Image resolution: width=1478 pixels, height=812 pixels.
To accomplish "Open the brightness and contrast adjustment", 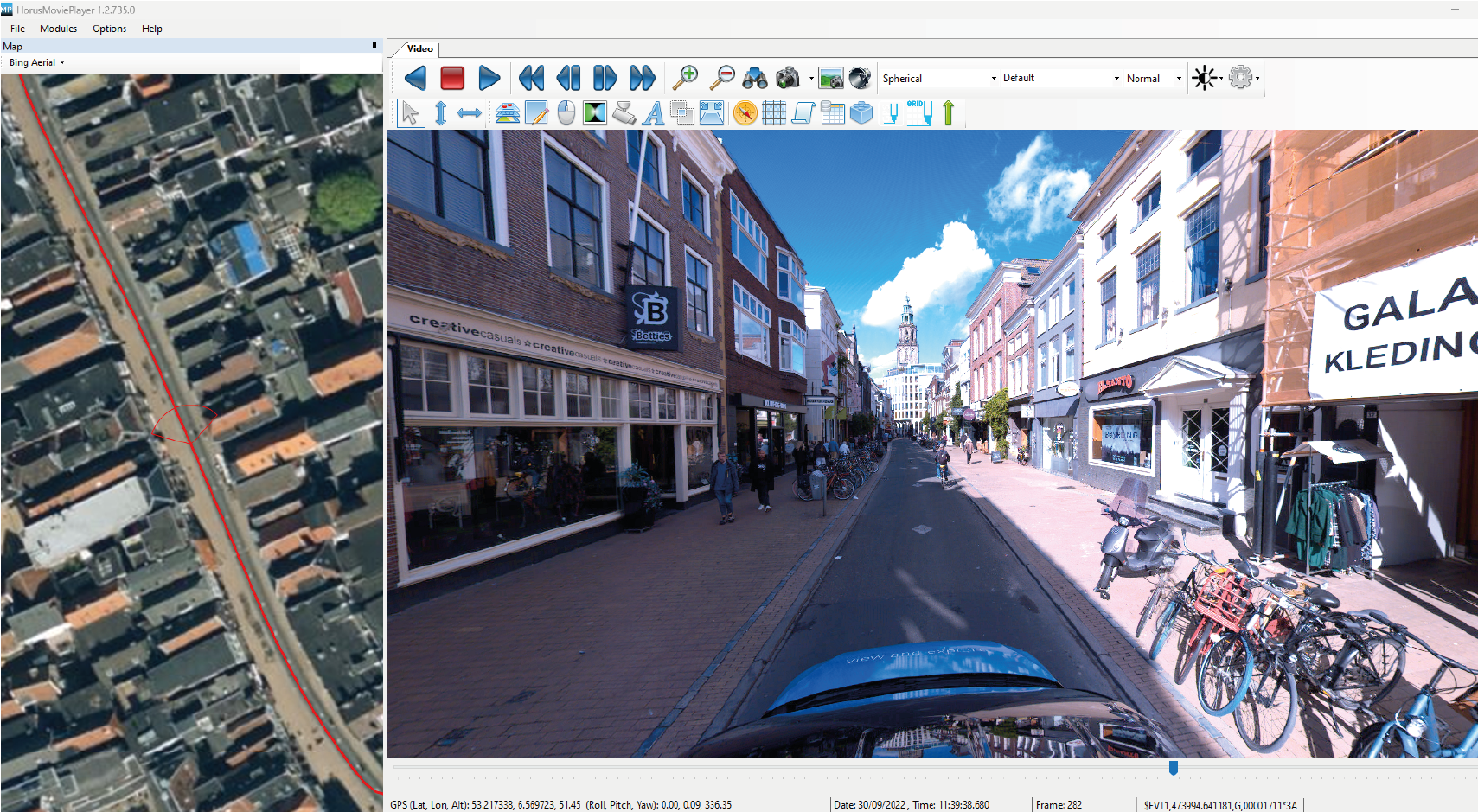I will point(1204,77).
